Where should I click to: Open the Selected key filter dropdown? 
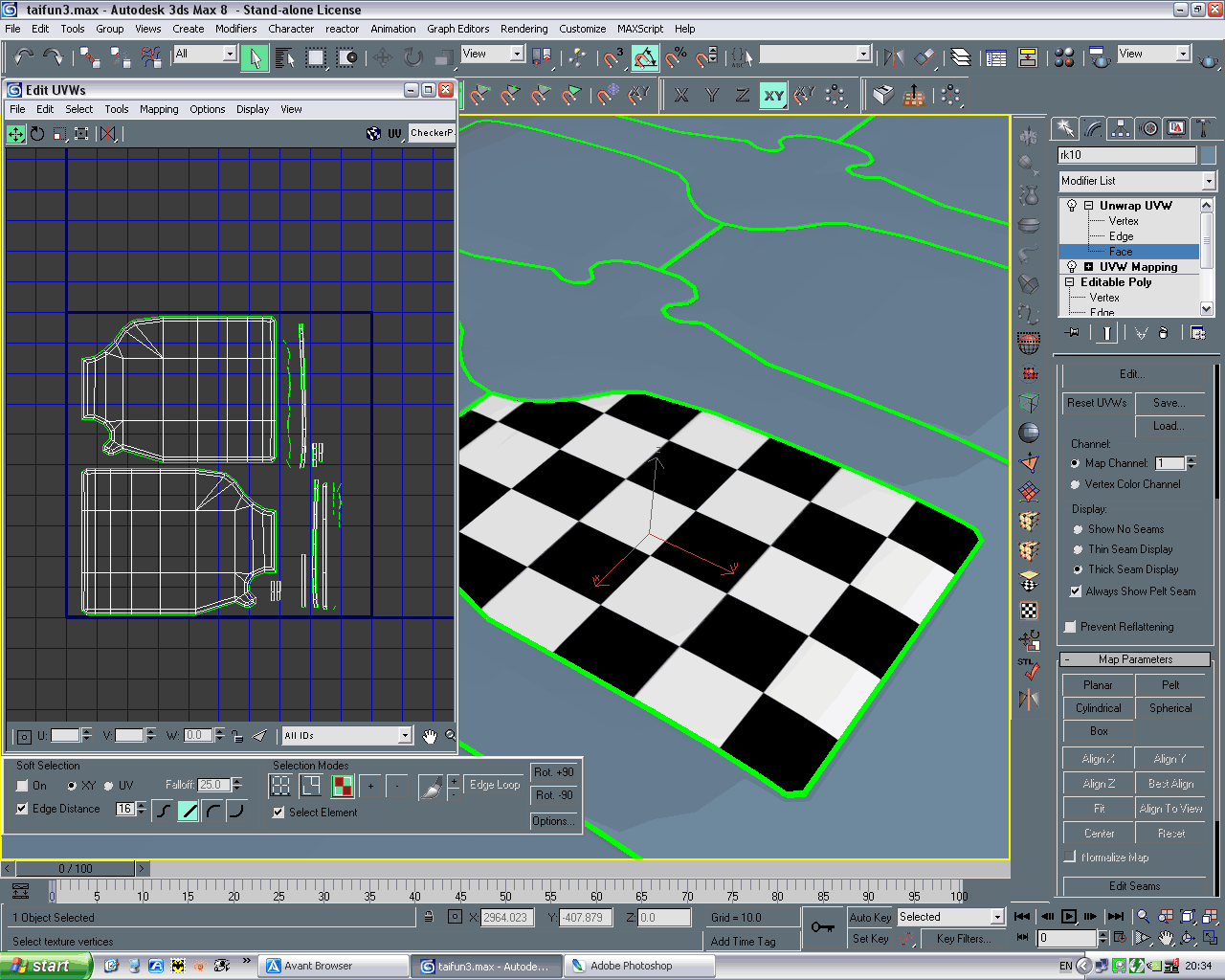(950, 917)
